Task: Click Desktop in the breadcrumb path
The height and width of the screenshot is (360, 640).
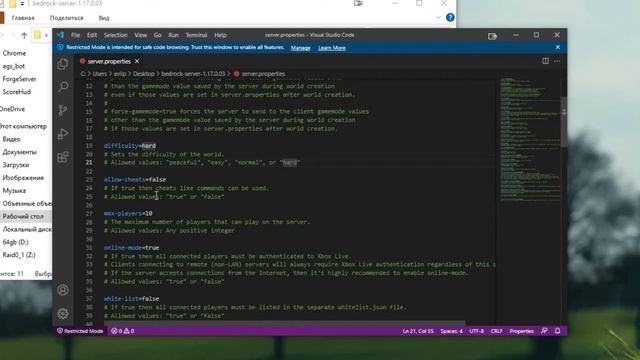Action: 144,74
